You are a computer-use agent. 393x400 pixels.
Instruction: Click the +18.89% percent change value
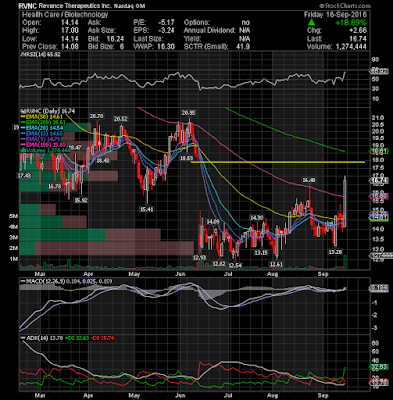(351, 23)
